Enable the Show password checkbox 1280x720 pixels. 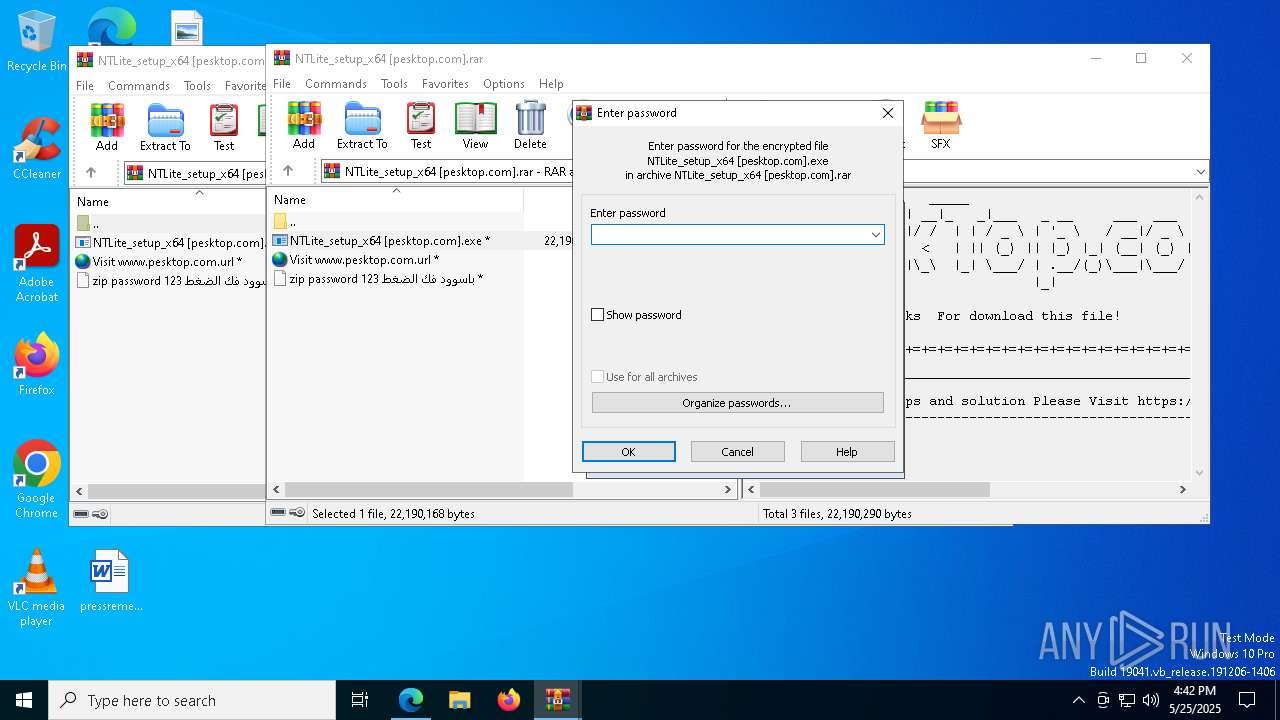[598, 315]
